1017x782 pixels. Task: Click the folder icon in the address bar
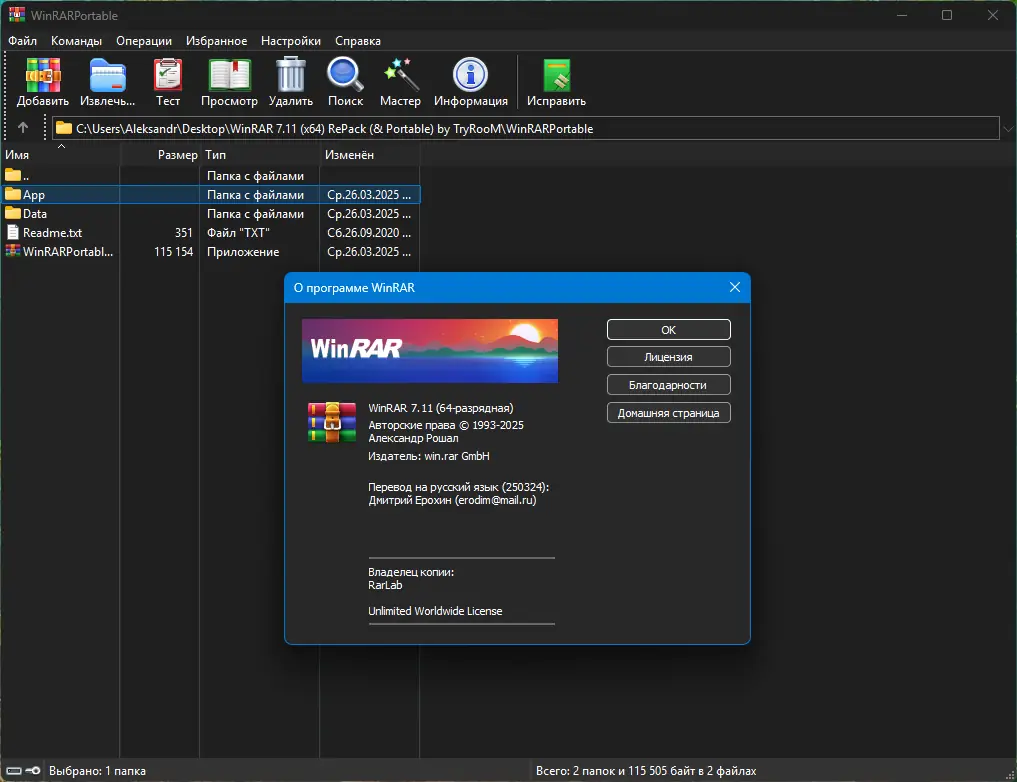click(x=64, y=128)
